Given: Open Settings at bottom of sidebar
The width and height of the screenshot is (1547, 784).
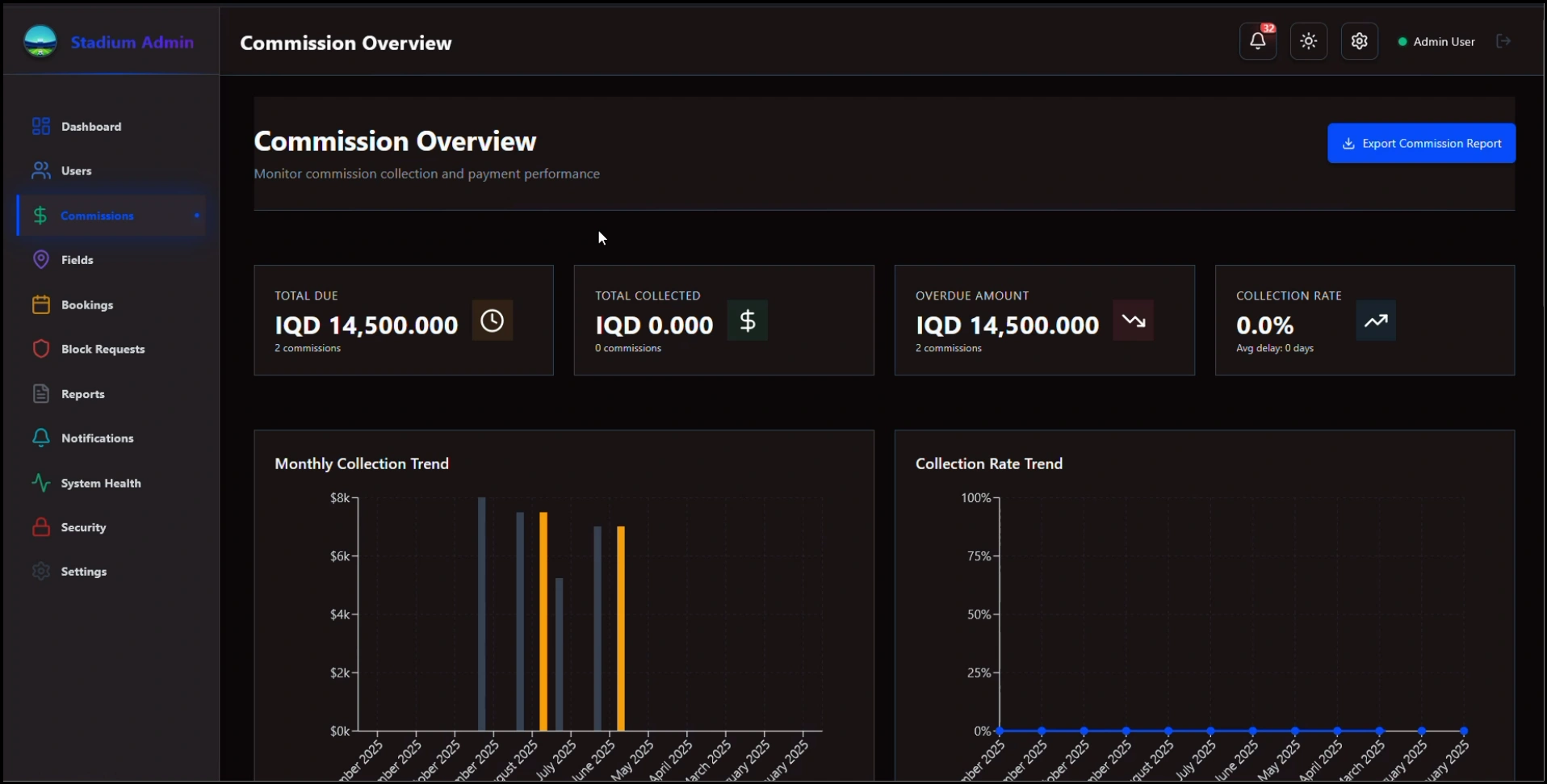Looking at the screenshot, I should click(83, 571).
